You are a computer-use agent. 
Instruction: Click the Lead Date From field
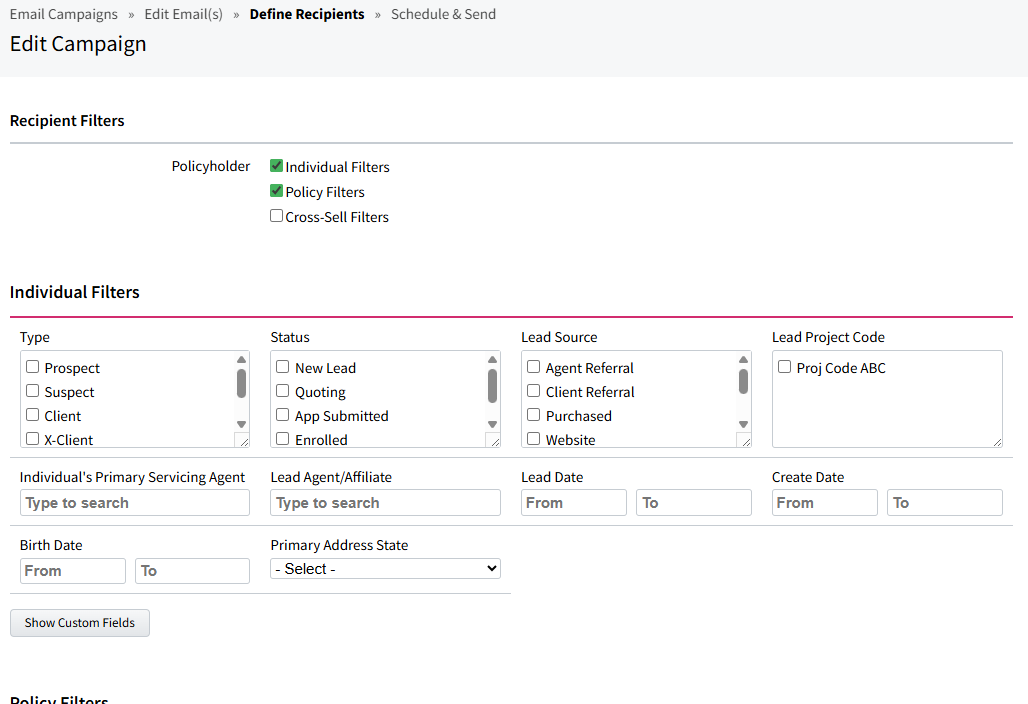tap(574, 503)
